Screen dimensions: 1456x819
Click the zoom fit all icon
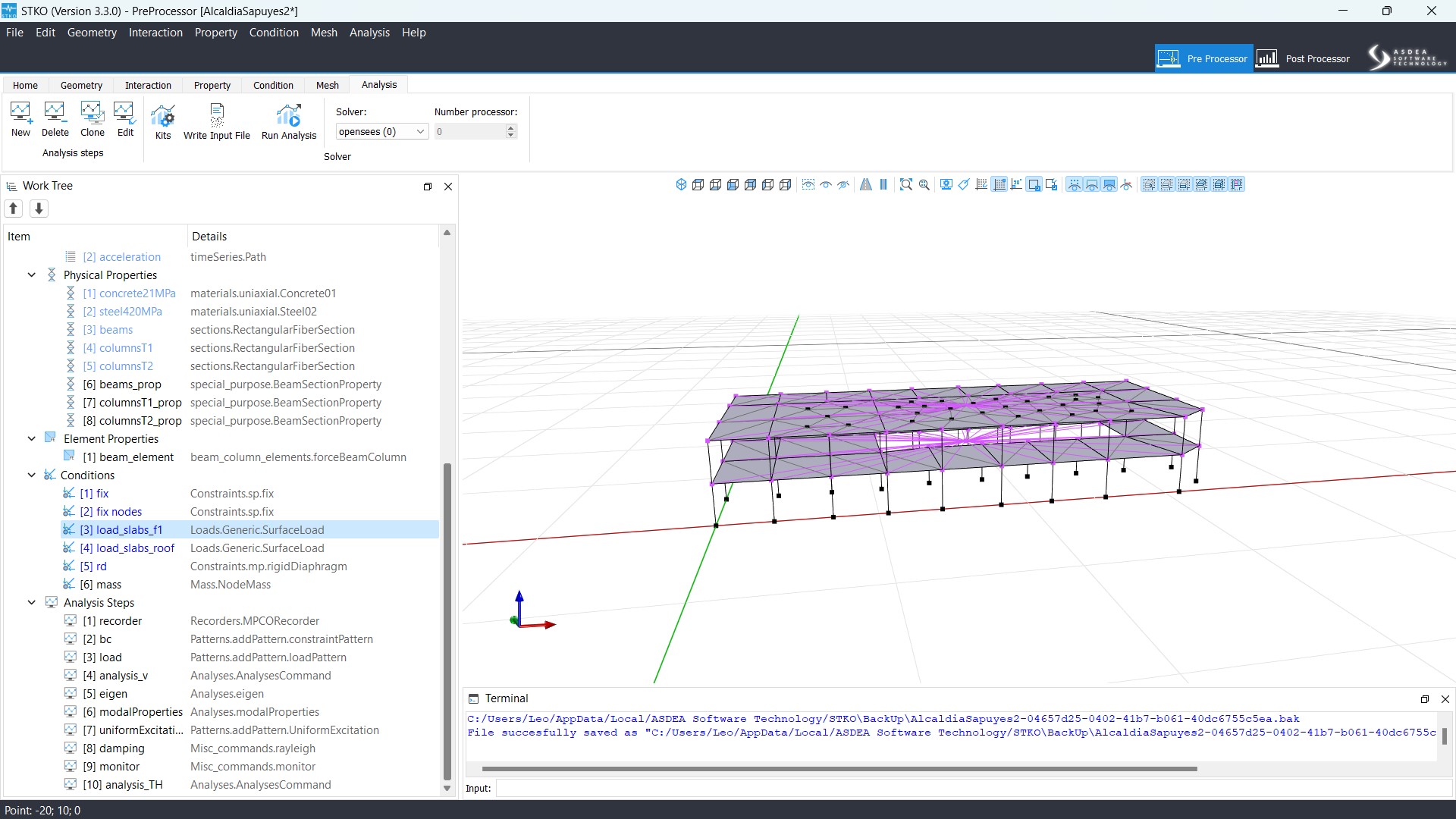pyautogui.click(x=906, y=184)
